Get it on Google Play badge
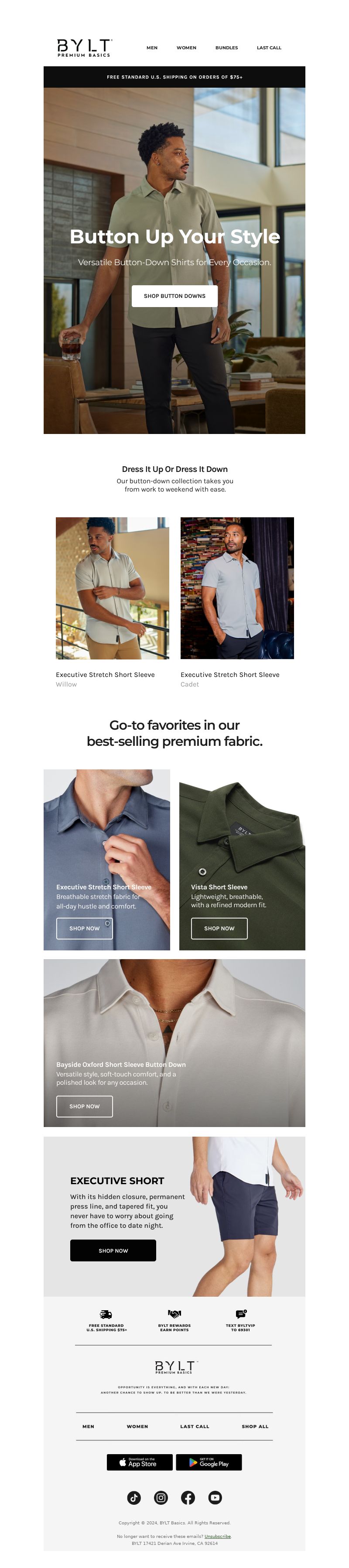The width and height of the screenshot is (349, 1568). pos(209,1462)
